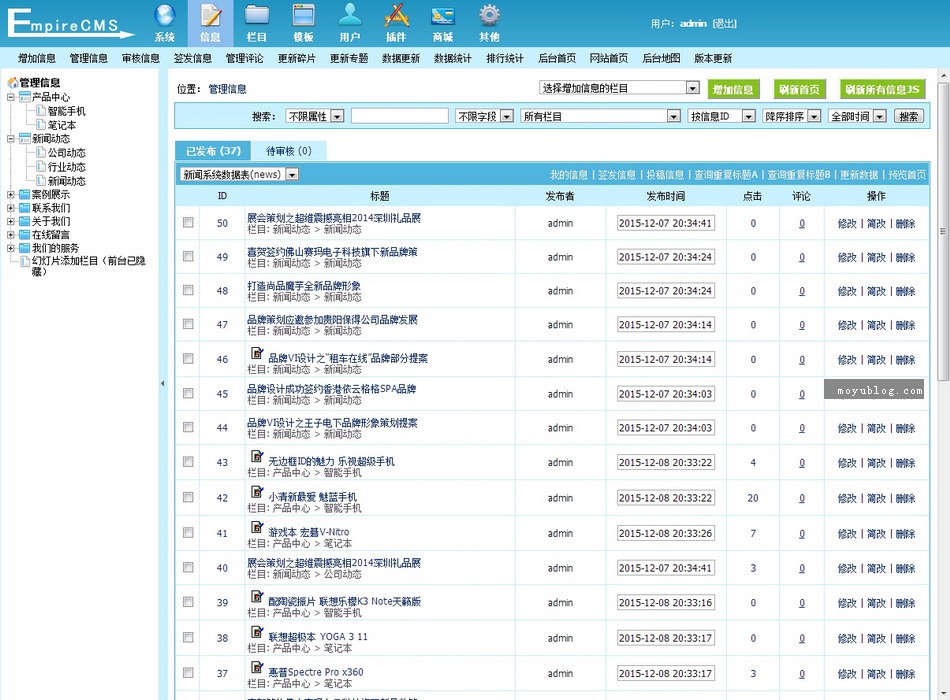Open the 全部时间 time filter dropdown
Screen dimensions: 950x700
point(879,116)
